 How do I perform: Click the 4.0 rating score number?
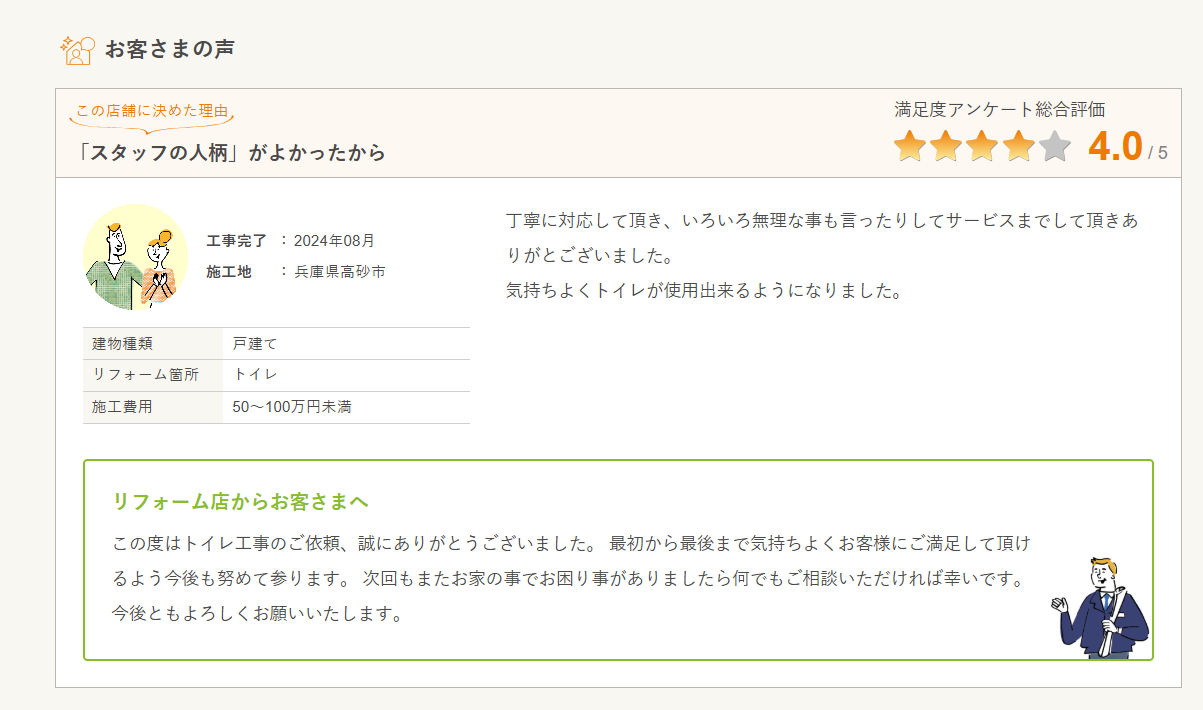tap(1114, 147)
